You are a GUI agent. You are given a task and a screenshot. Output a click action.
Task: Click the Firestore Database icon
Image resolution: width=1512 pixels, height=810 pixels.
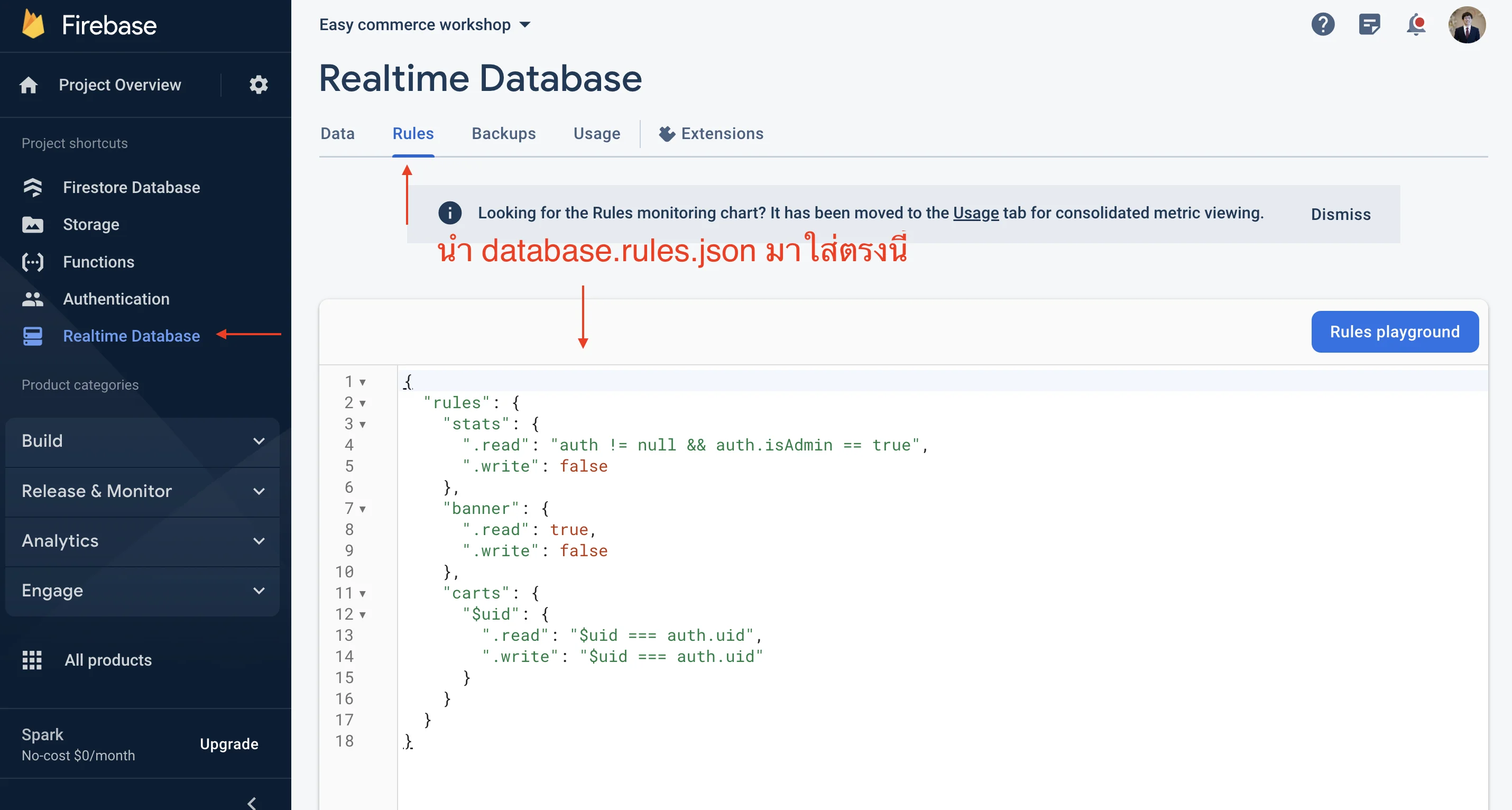coord(32,187)
